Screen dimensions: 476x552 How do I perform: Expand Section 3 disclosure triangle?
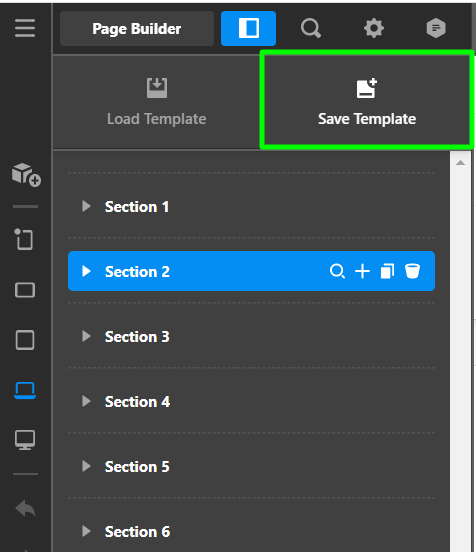pyautogui.click(x=86, y=336)
